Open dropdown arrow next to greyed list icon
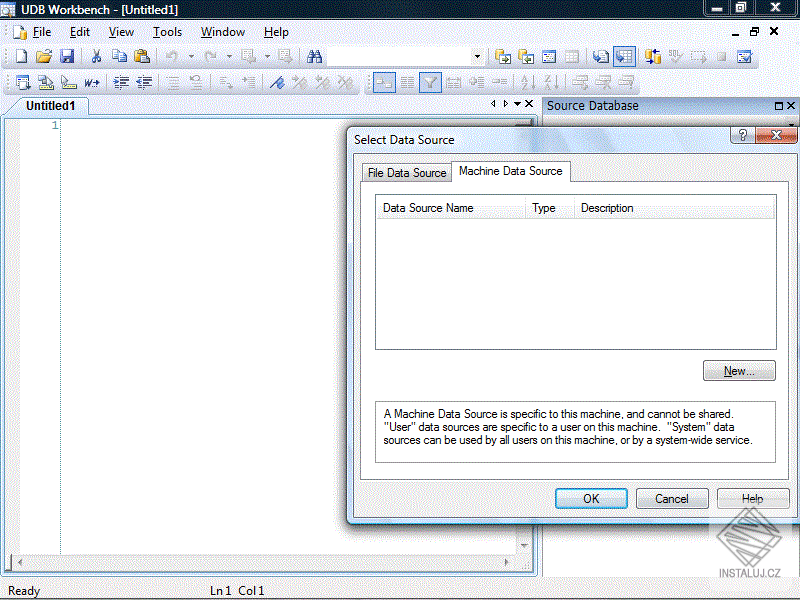The width and height of the screenshot is (800, 600). 267,56
